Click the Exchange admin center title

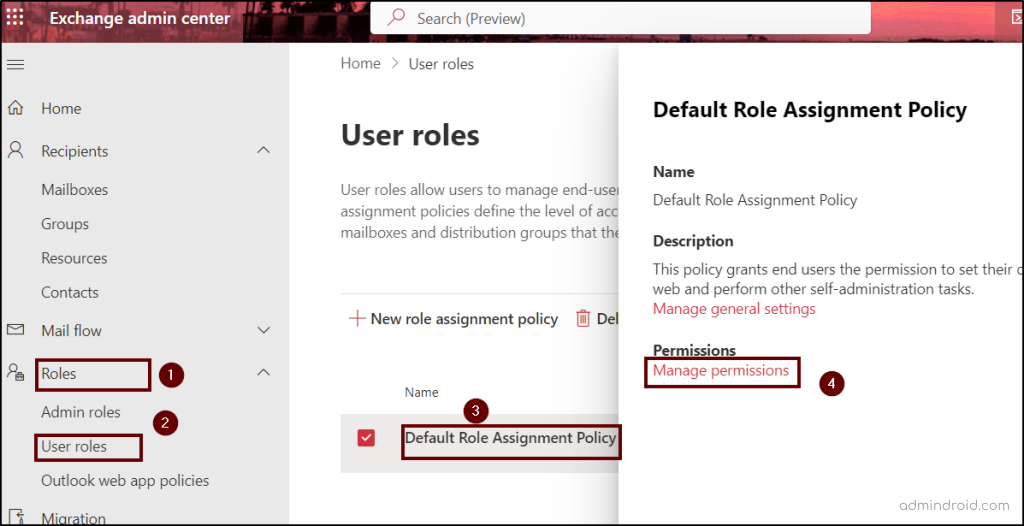140,18
